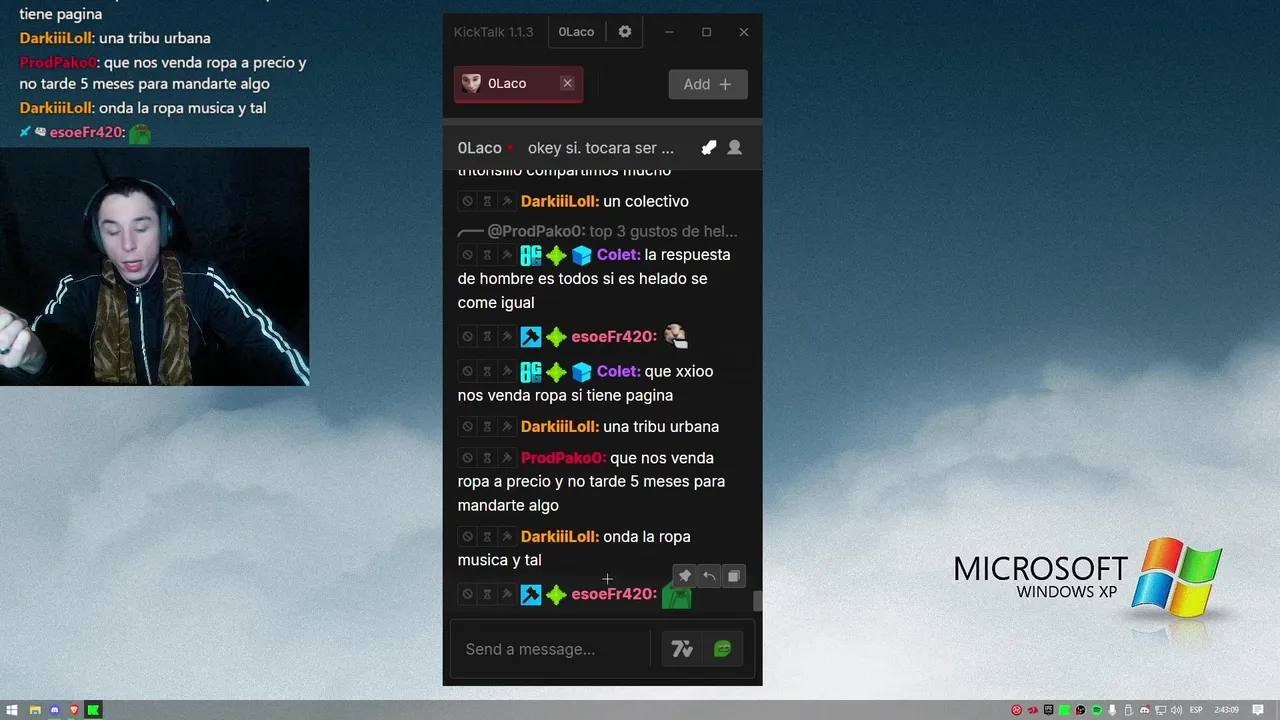Open pinned message icon in 0Laco header
Viewport: 1280px width, 720px height.
709,148
